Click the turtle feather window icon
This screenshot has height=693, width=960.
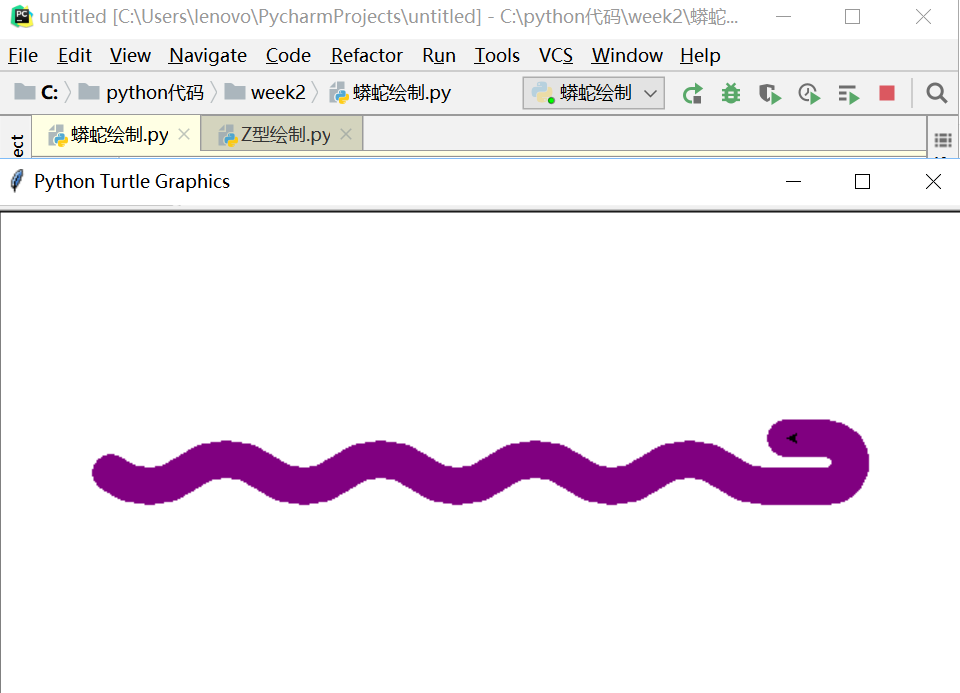(17, 181)
